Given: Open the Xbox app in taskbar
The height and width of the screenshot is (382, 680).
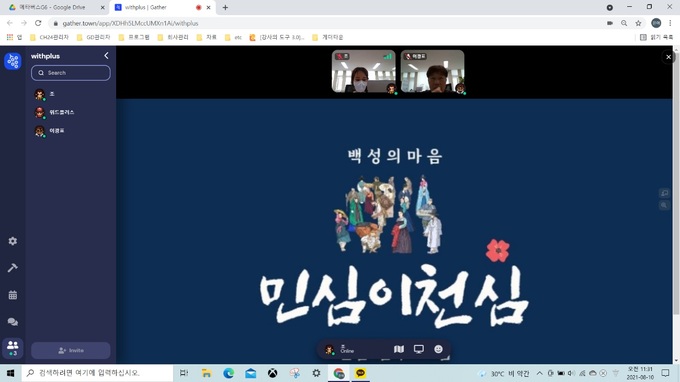Looking at the screenshot, I should (x=272, y=373).
